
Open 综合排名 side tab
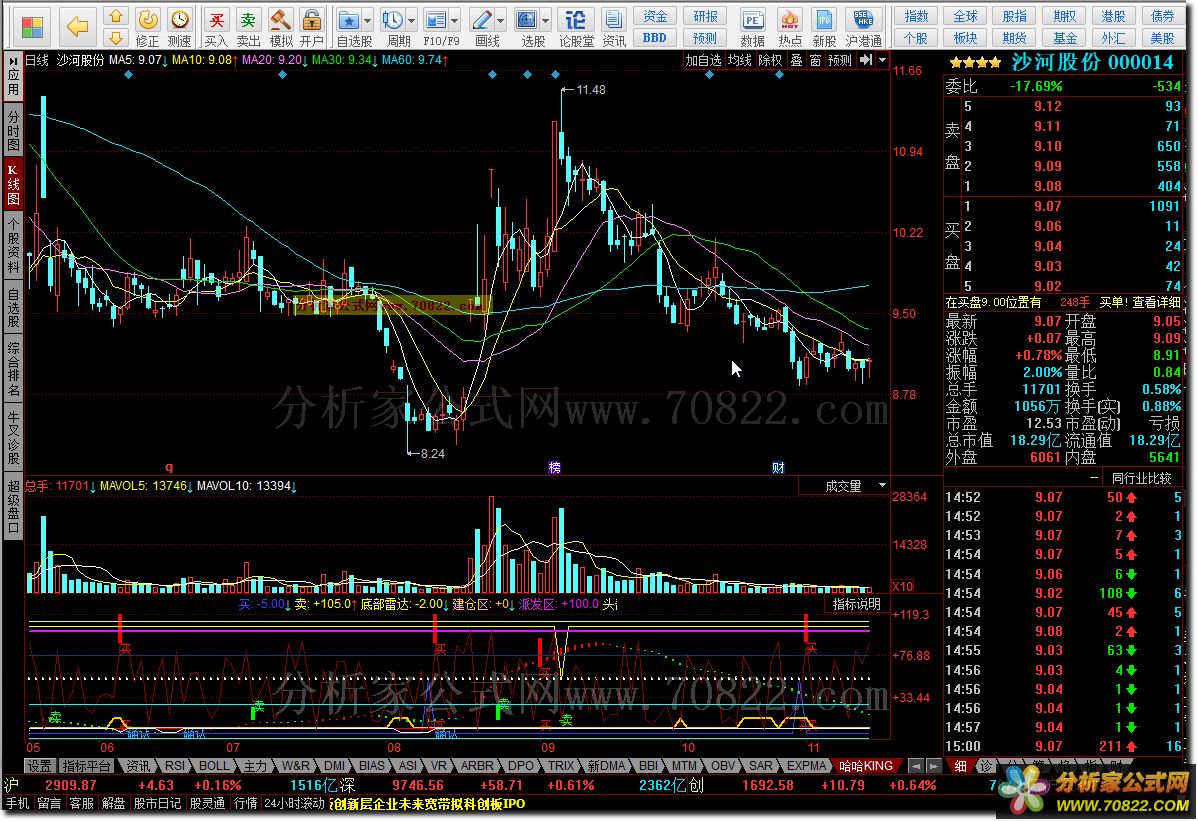point(13,369)
